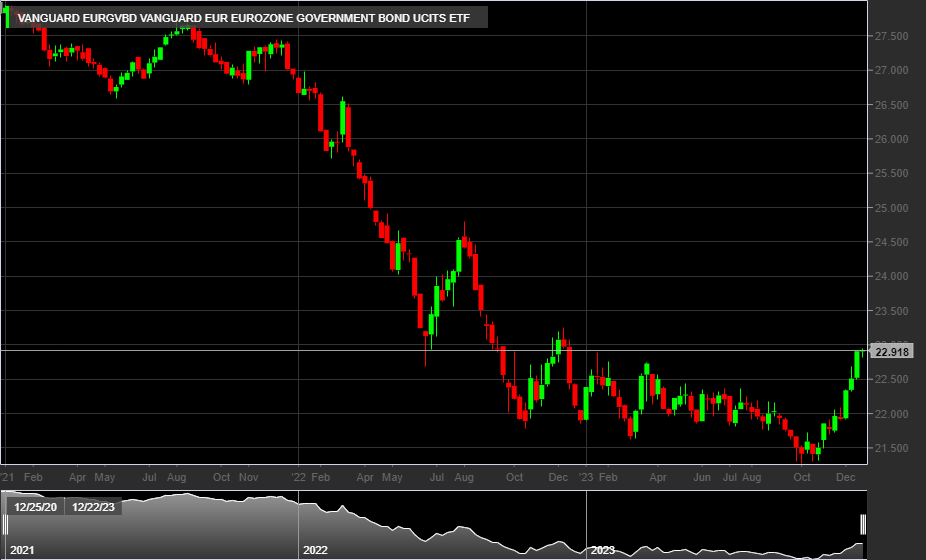Click the tall green candlestick at chart start
Screen dimensions: 926x560
click(x=7, y=17)
